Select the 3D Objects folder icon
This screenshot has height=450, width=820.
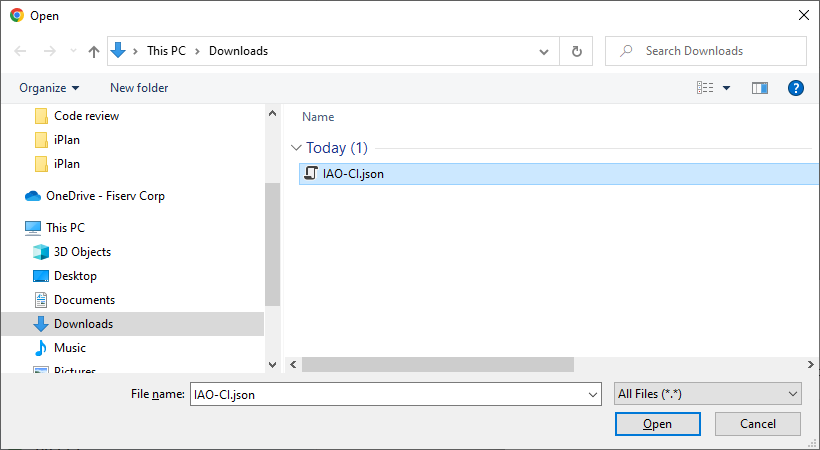click(41, 252)
